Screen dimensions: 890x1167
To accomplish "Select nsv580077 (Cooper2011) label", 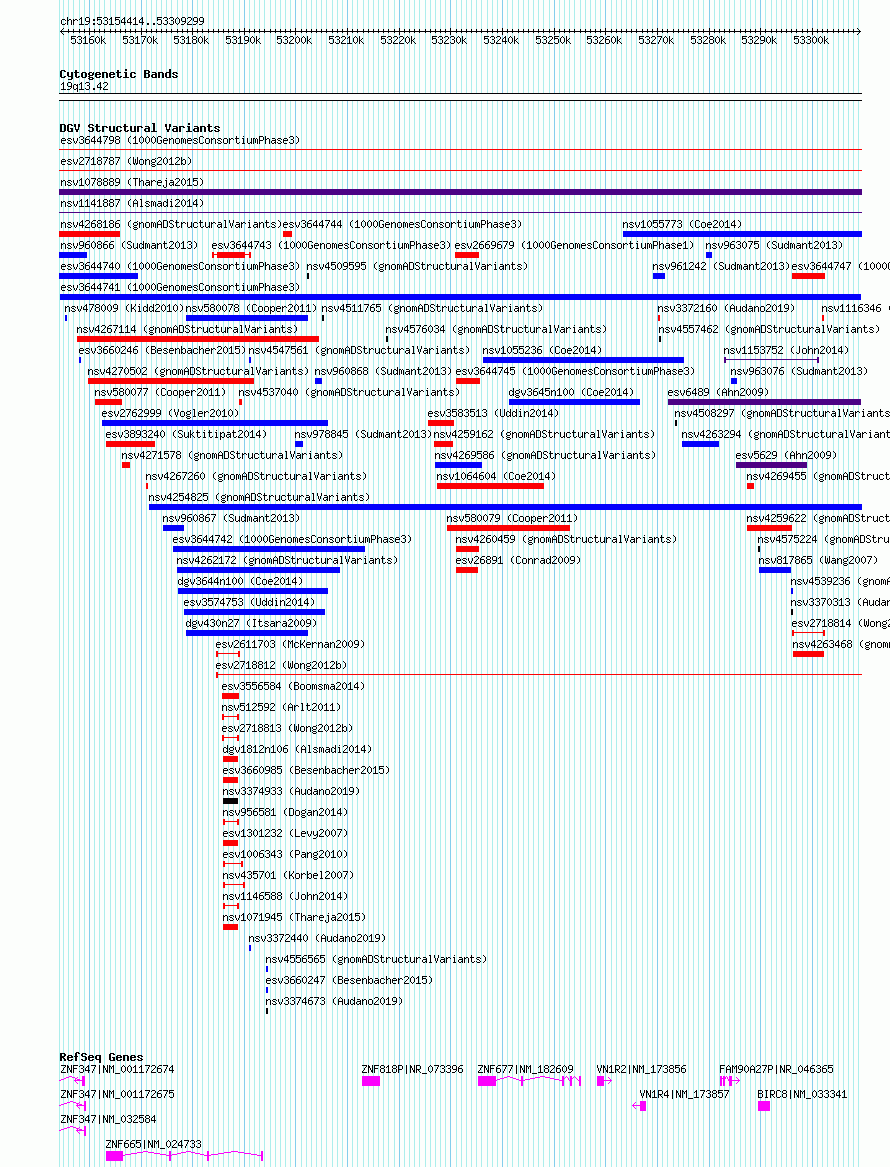I will pos(160,392).
